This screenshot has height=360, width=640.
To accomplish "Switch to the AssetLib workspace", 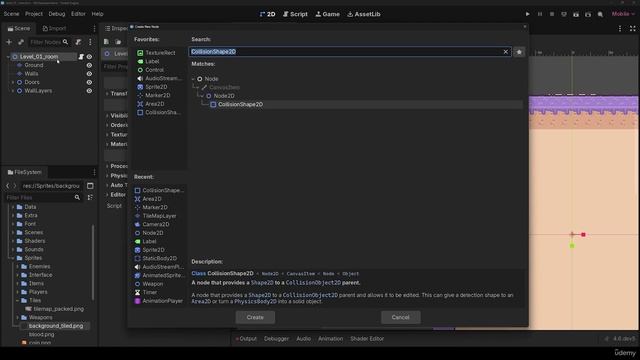I will pyautogui.click(x=364, y=14).
